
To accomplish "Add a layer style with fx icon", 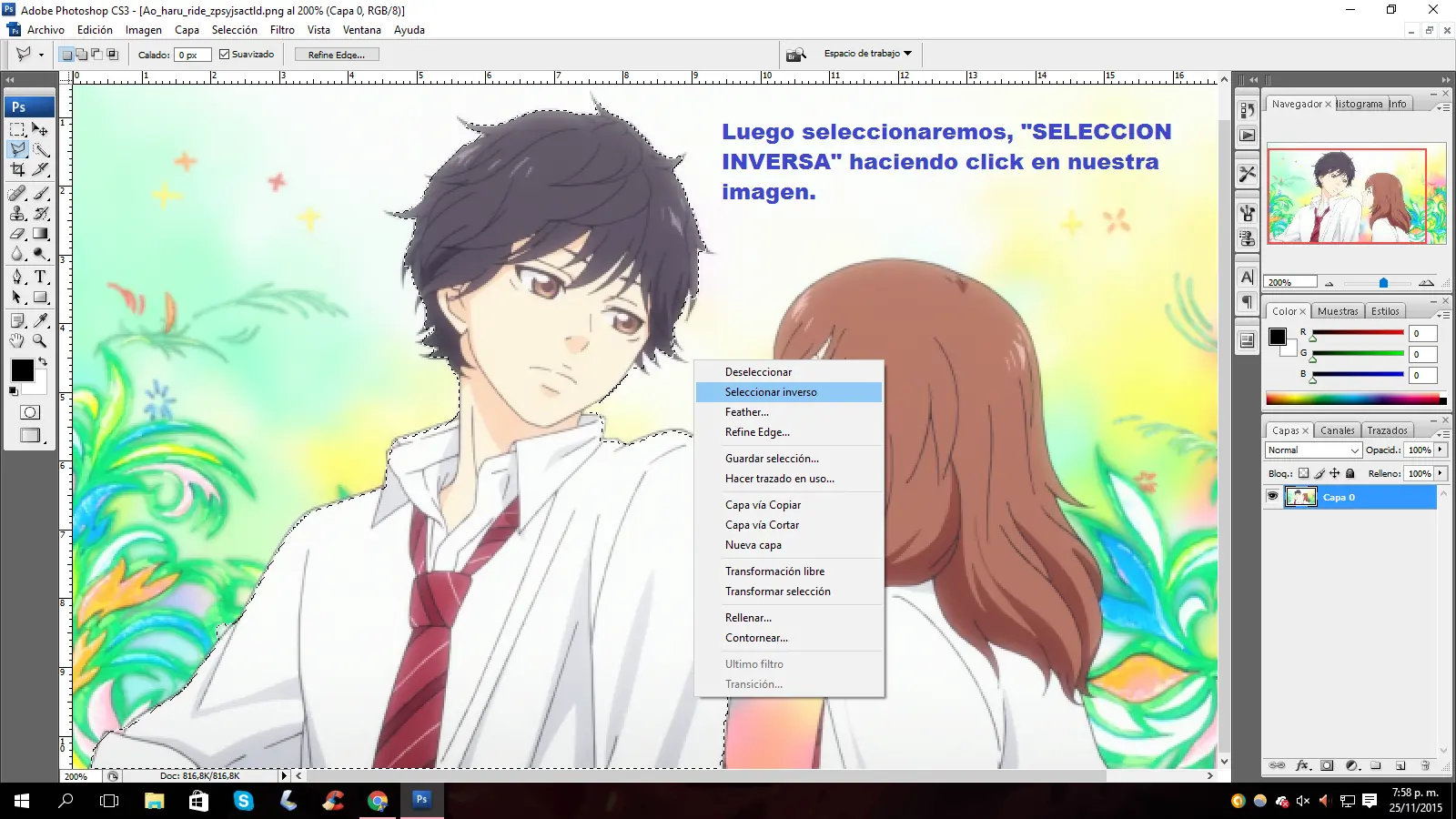I will tap(1302, 766).
